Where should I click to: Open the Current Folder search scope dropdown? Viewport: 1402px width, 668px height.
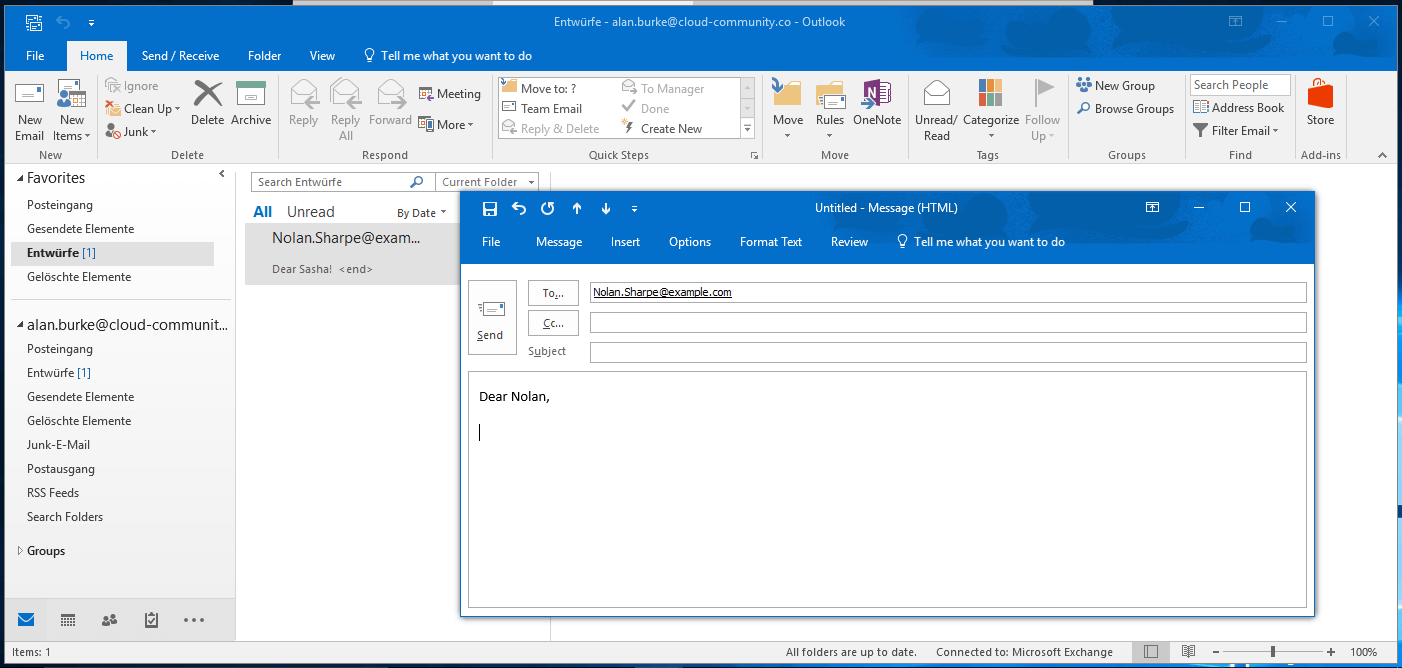click(487, 181)
